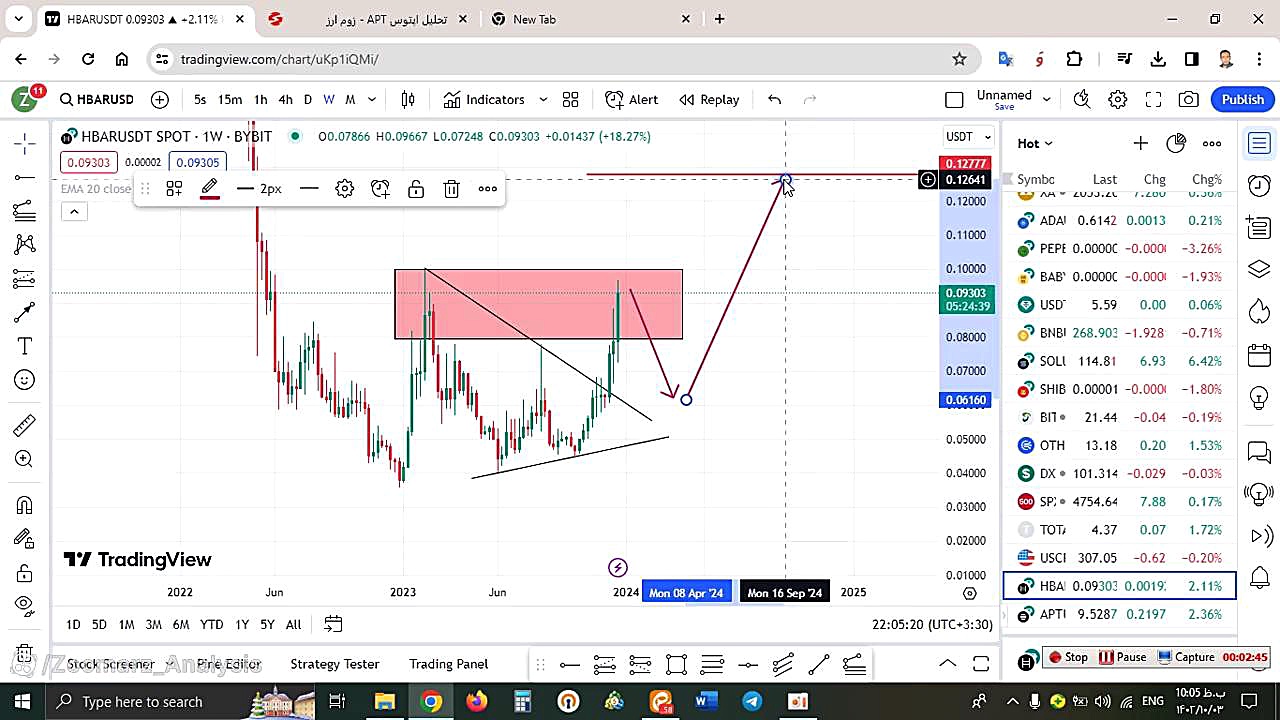
Task: Expand the timeframe dropdown arrow
Action: [371, 99]
